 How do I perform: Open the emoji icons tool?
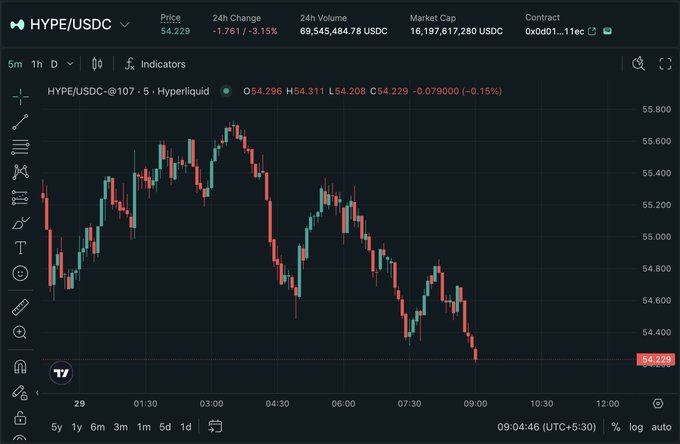click(20, 273)
